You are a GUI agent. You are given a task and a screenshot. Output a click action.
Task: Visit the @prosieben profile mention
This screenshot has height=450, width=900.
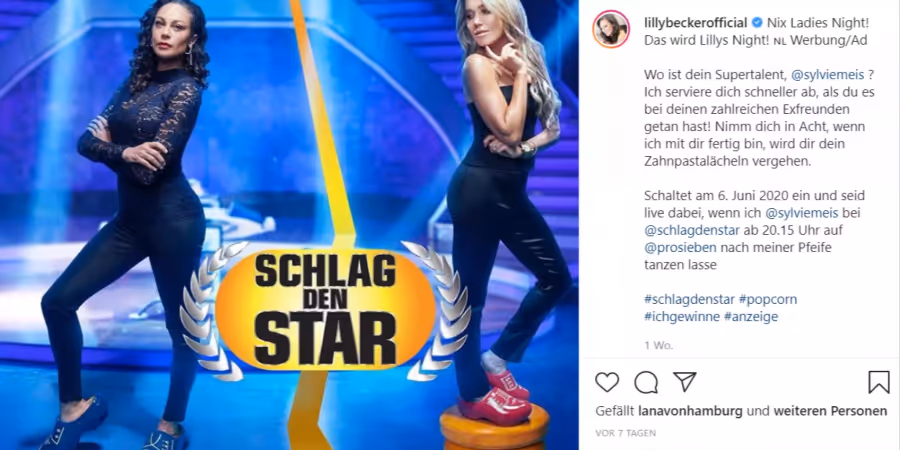(680, 247)
